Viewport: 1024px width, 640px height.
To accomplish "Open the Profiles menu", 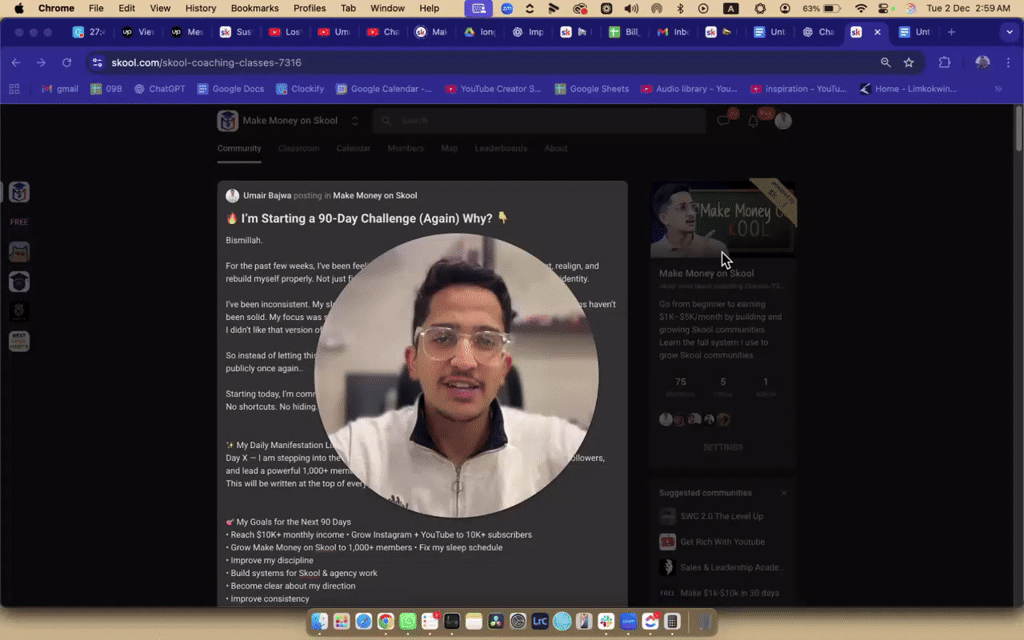I will tap(310, 8).
